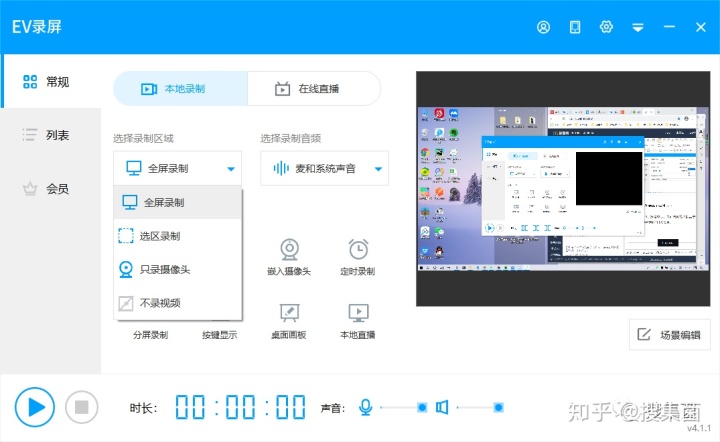The width and height of the screenshot is (720, 442).
Task: Click the crown icon beside 会员
Action: tap(30, 188)
